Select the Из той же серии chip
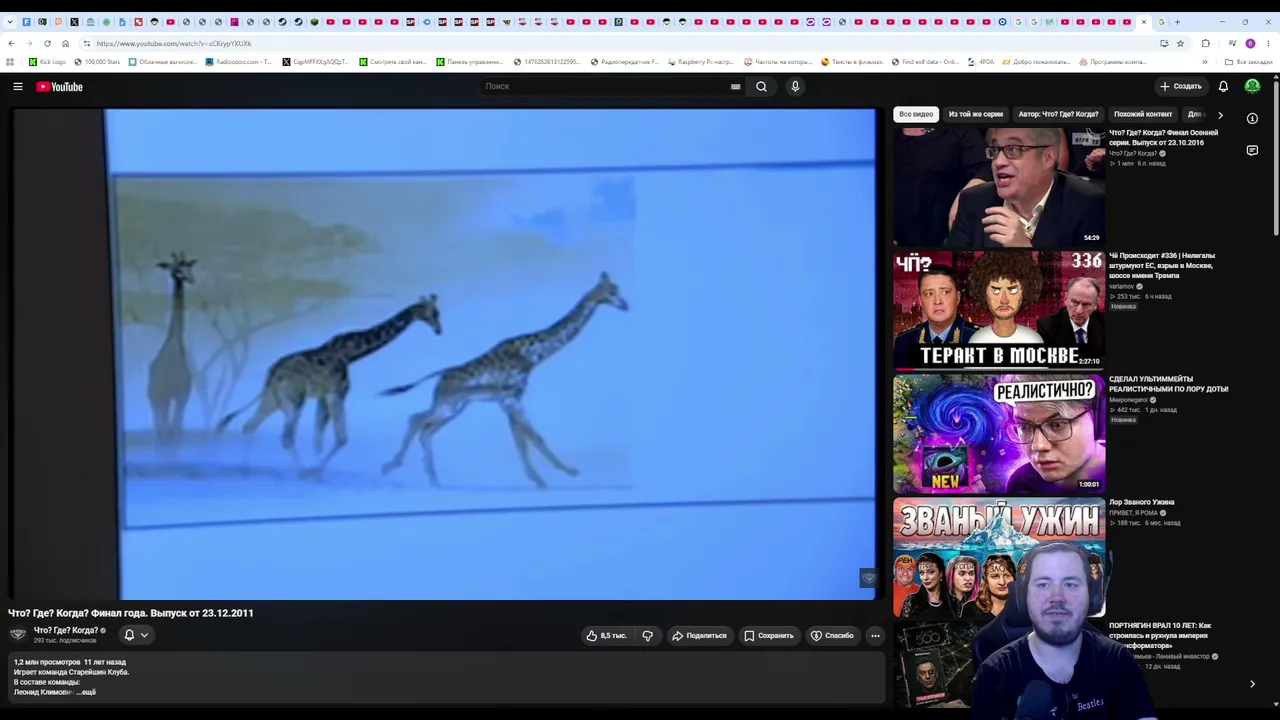 point(975,114)
